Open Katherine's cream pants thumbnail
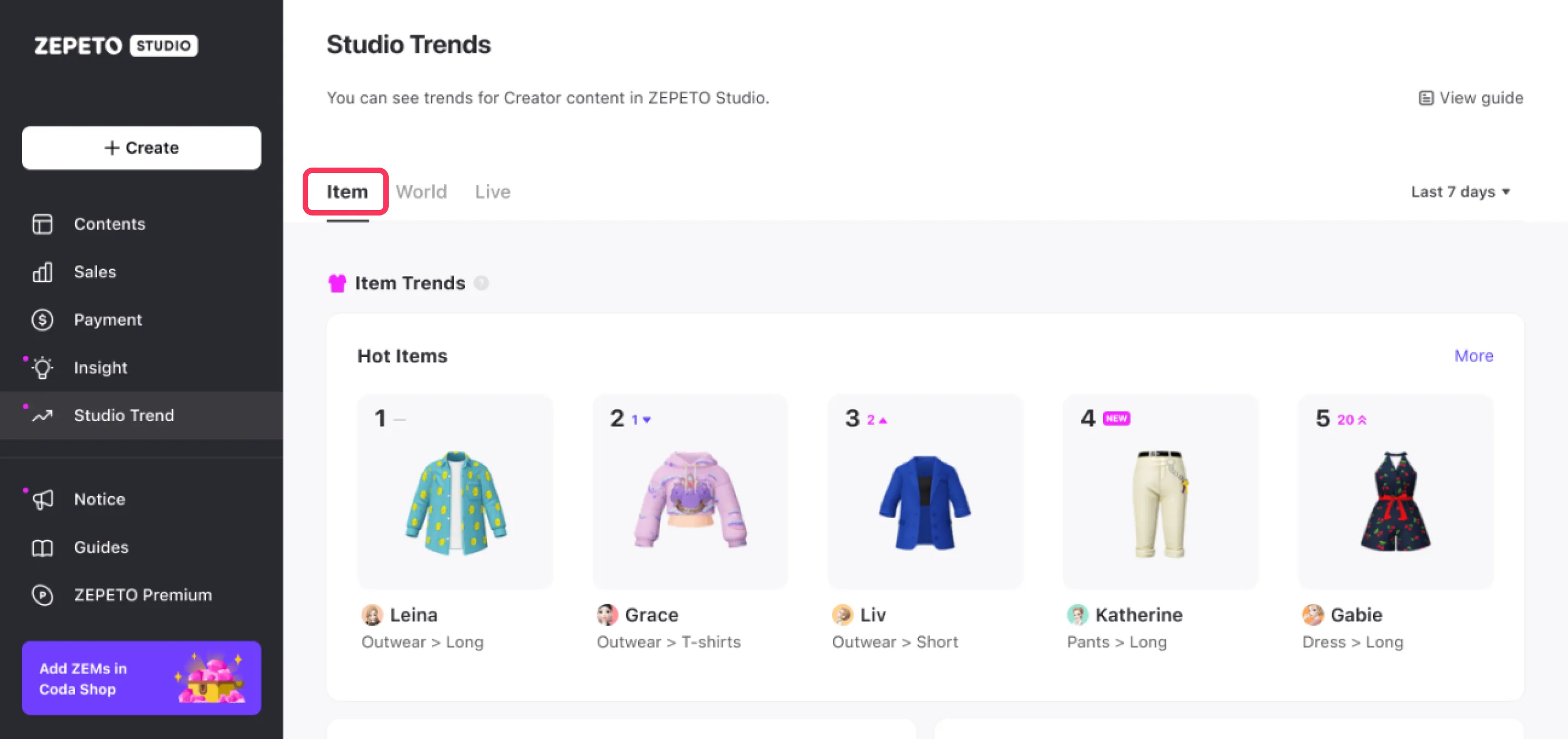Viewport: 1568px width, 739px height. tap(1161, 492)
